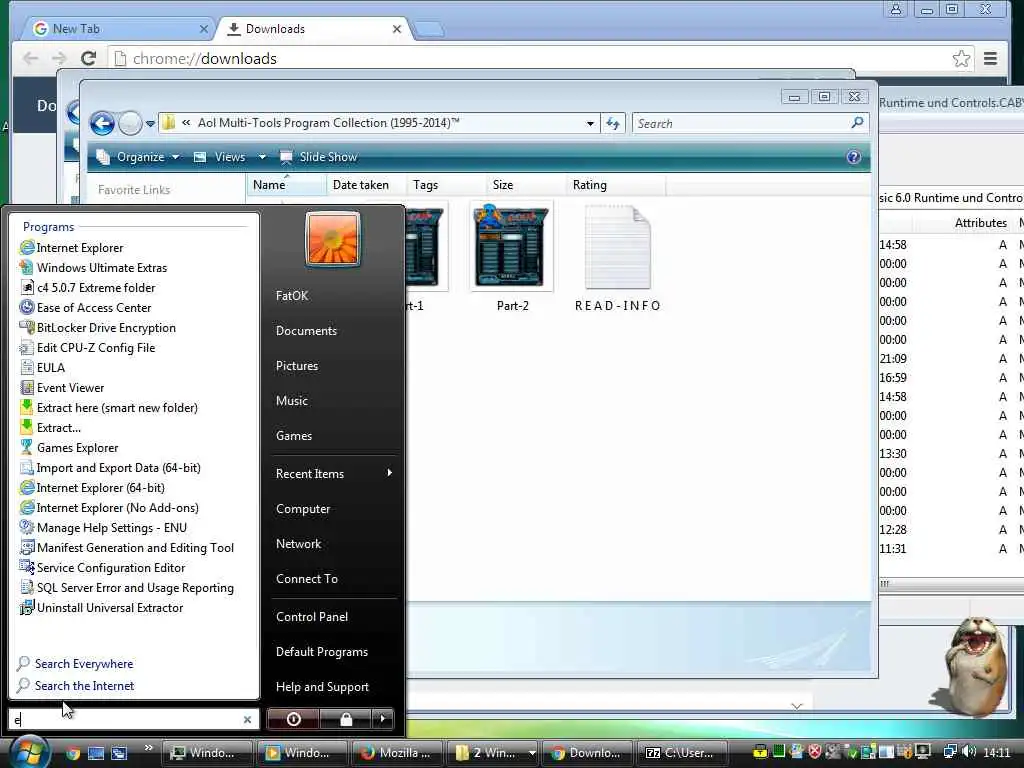1024x768 pixels.
Task: Open Explorer help question mark icon
Action: 853,157
